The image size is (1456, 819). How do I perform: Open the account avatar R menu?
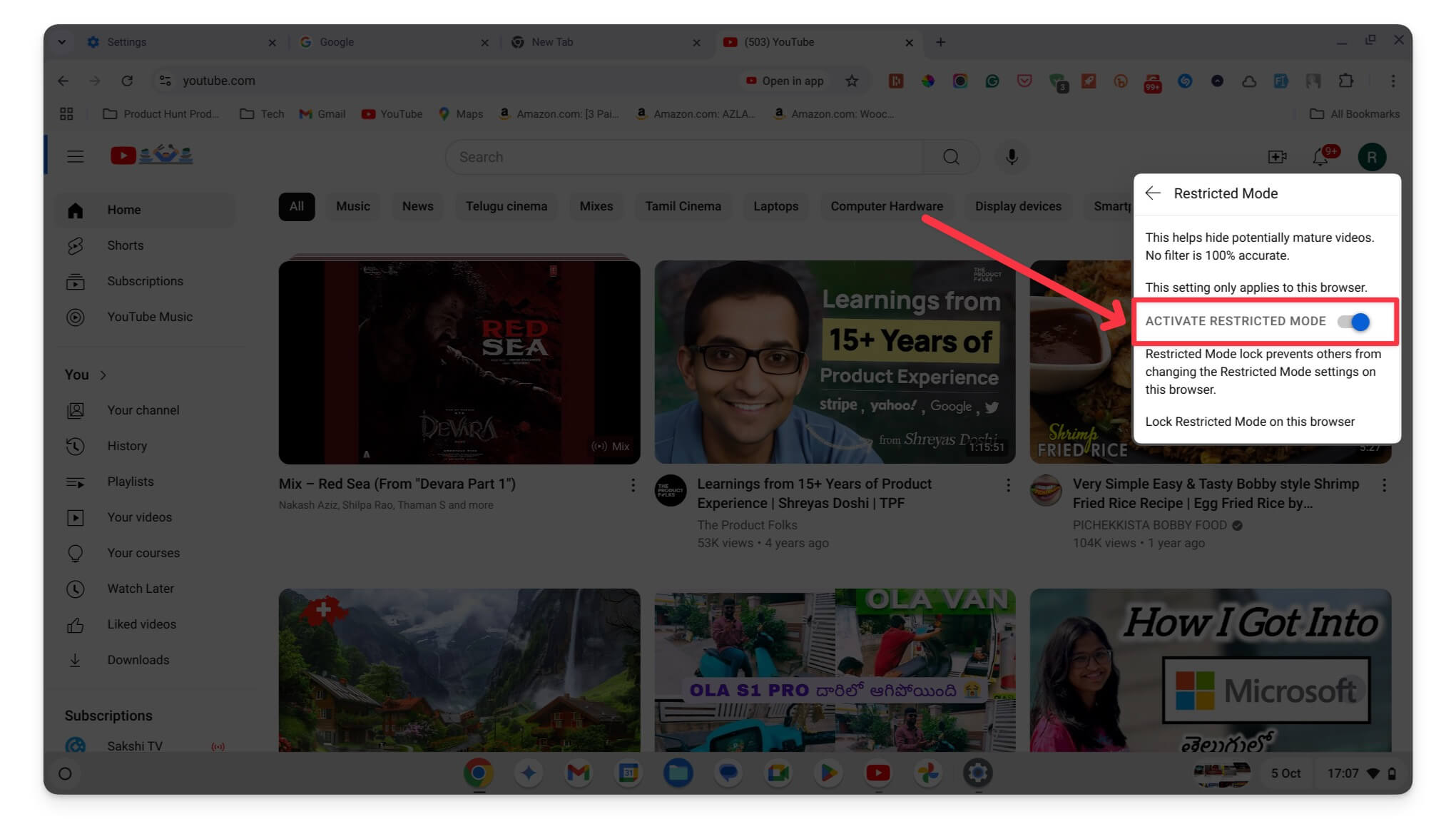coord(1372,157)
